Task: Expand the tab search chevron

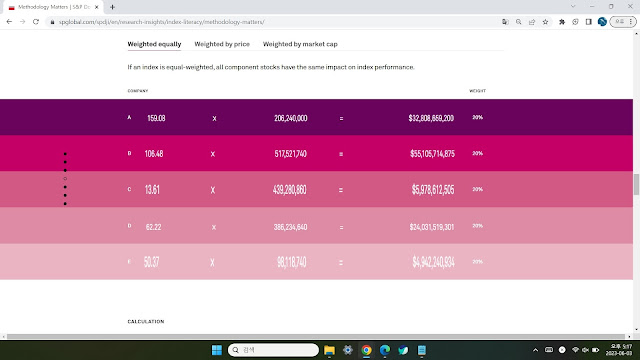Action: pyautogui.click(x=573, y=7)
